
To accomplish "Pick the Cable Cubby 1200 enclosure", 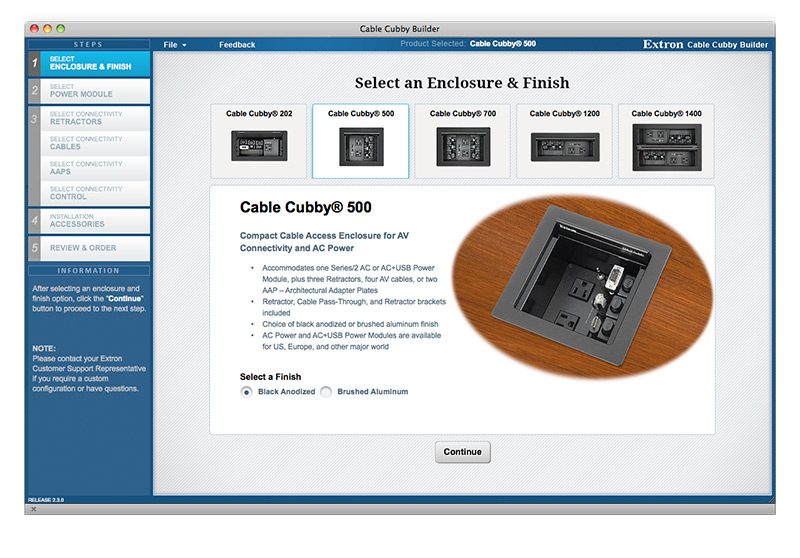I will tap(564, 141).
